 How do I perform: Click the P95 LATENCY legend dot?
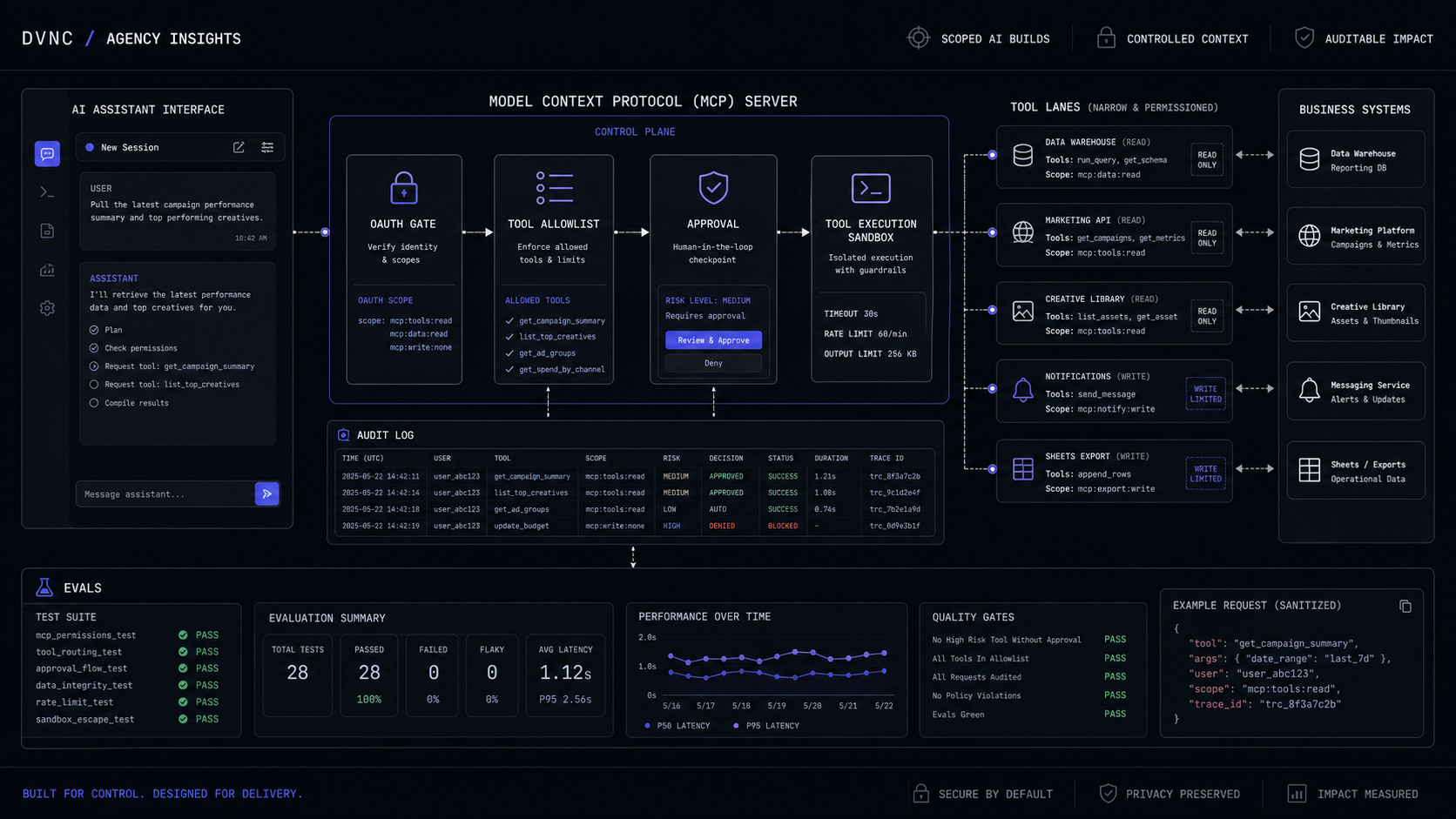(x=737, y=725)
